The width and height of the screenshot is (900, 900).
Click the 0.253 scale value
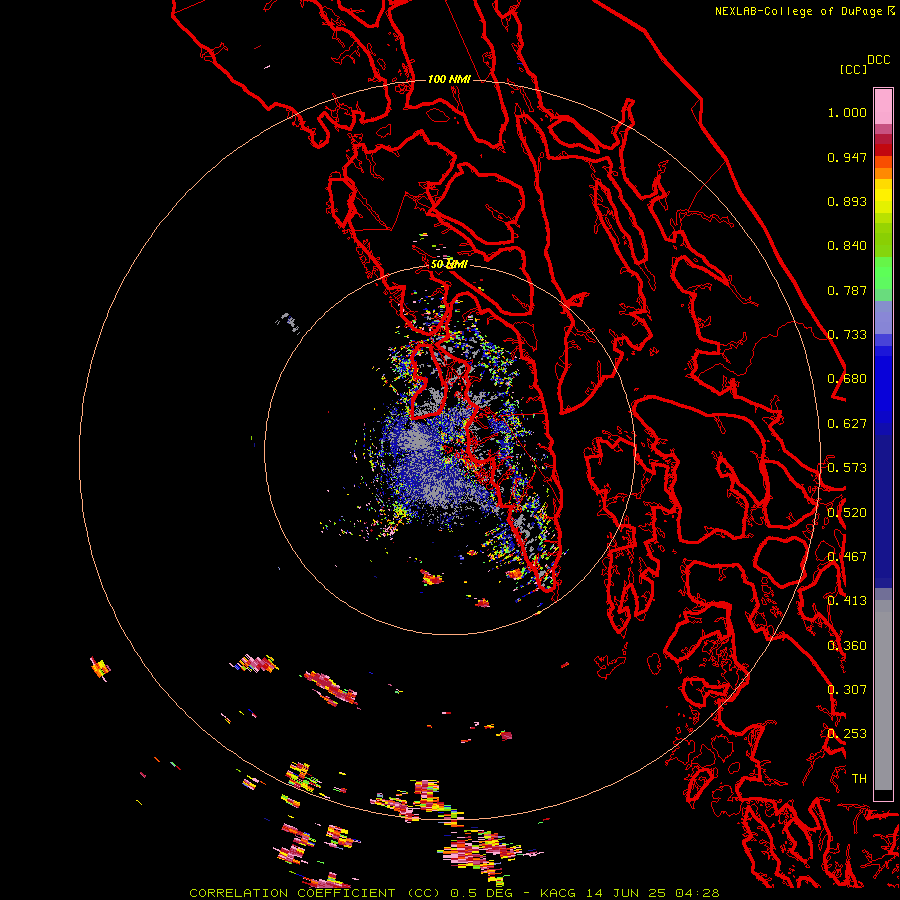pyautogui.click(x=847, y=734)
